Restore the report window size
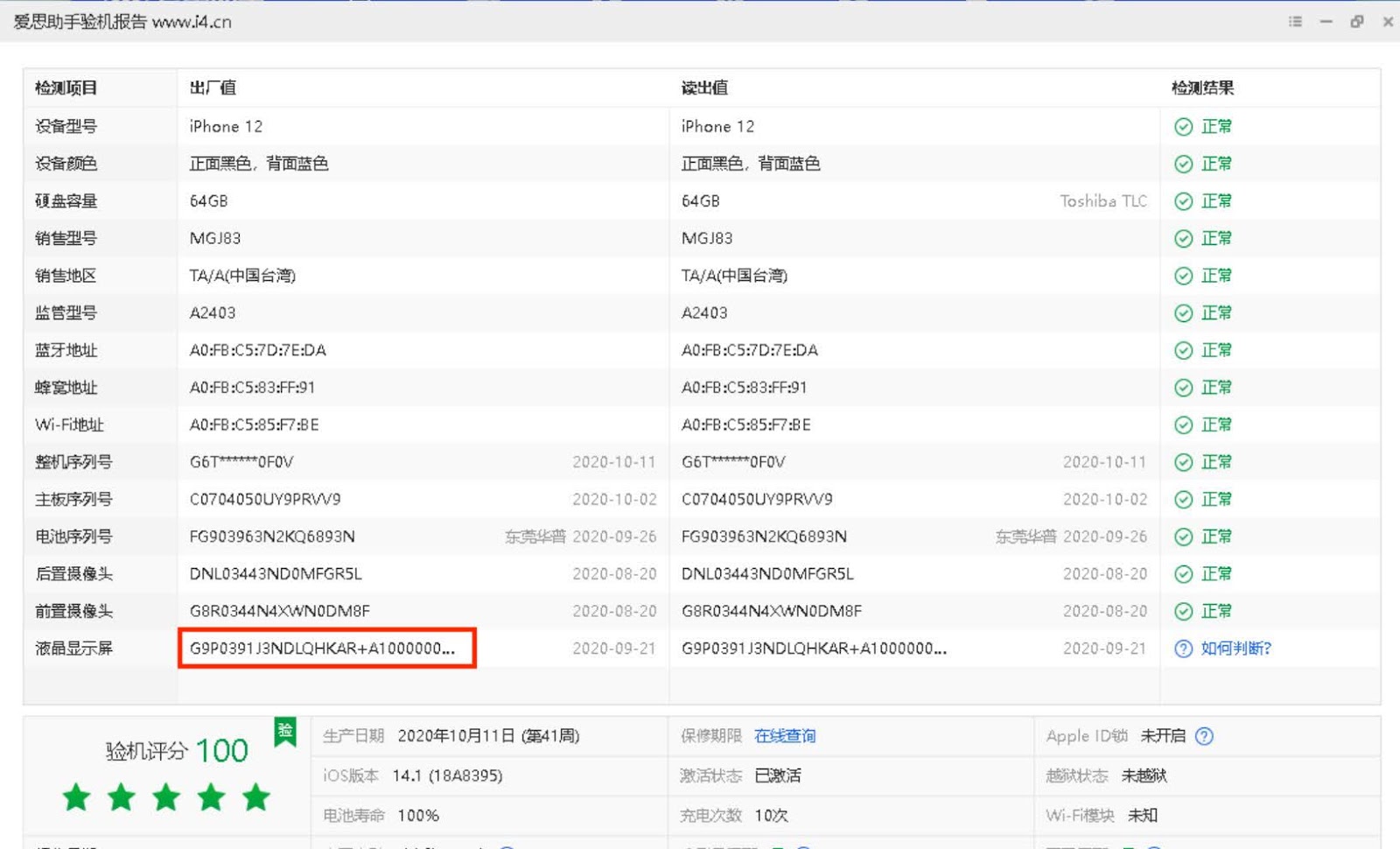Screen dimensions: 1400x849 point(1357,21)
